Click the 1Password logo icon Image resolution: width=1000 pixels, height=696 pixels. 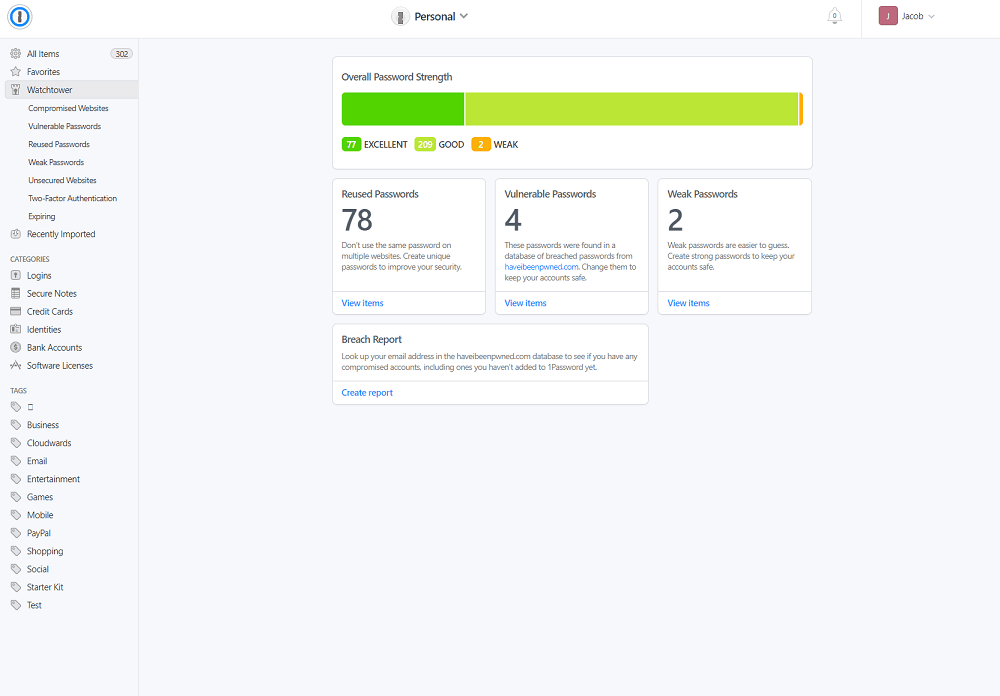[x=20, y=17]
